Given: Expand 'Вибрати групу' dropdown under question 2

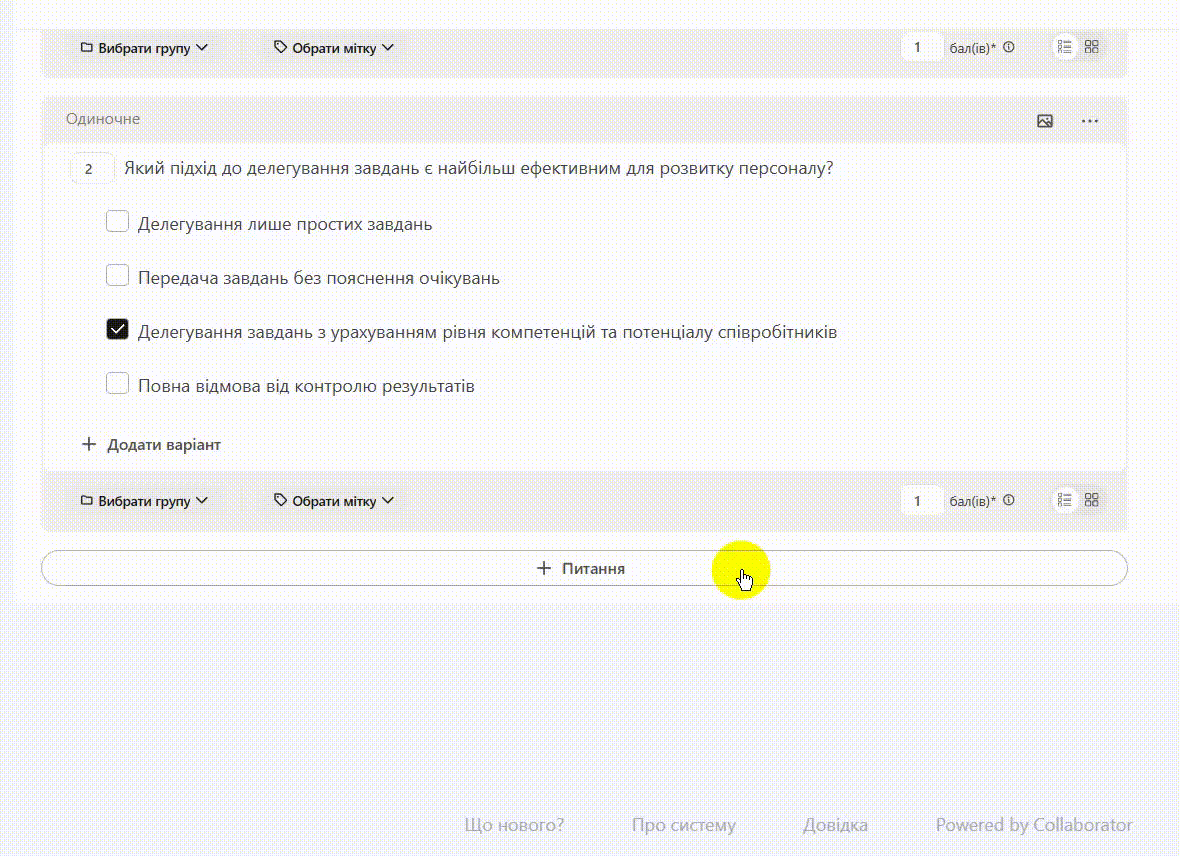Looking at the screenshot, I should point(144,501).
